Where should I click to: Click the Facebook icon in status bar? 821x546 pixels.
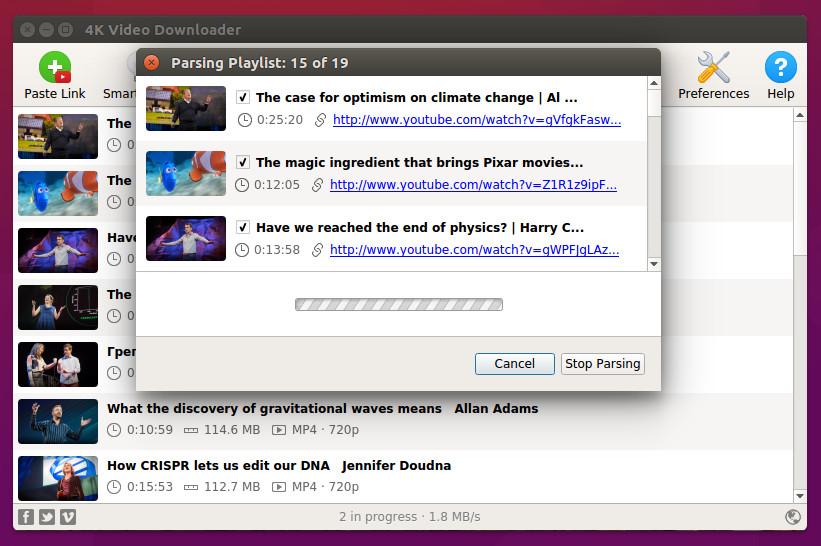[24, 517]
